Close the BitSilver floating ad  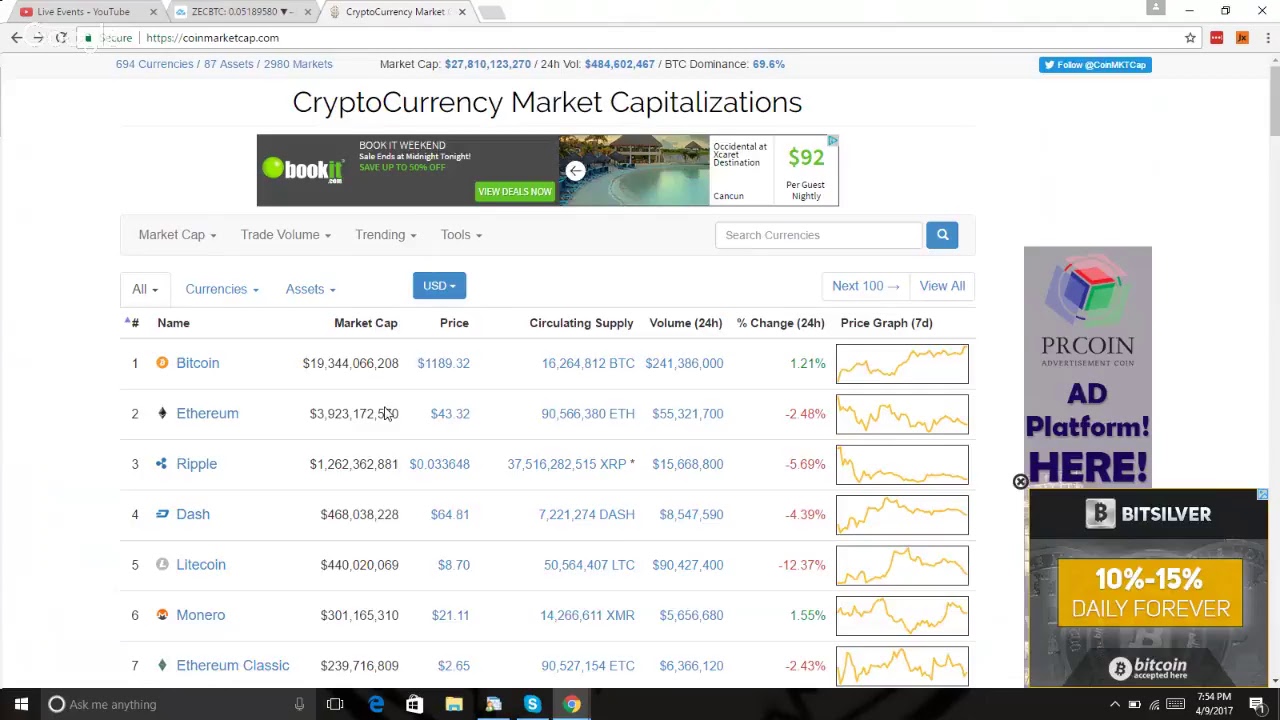pos(1020,482)
